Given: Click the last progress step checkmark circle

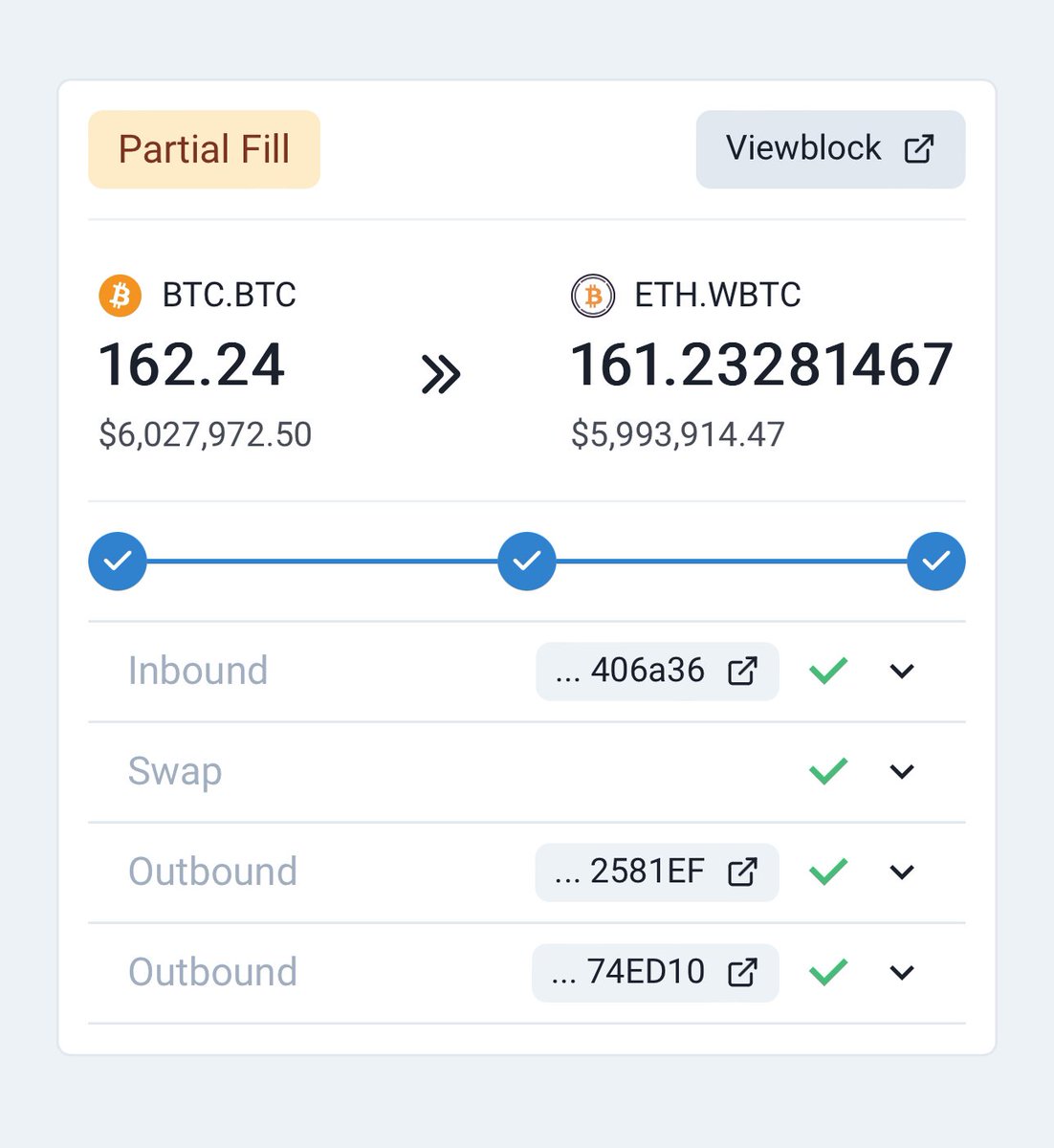Looking at the screenshot, I should 936,561.
